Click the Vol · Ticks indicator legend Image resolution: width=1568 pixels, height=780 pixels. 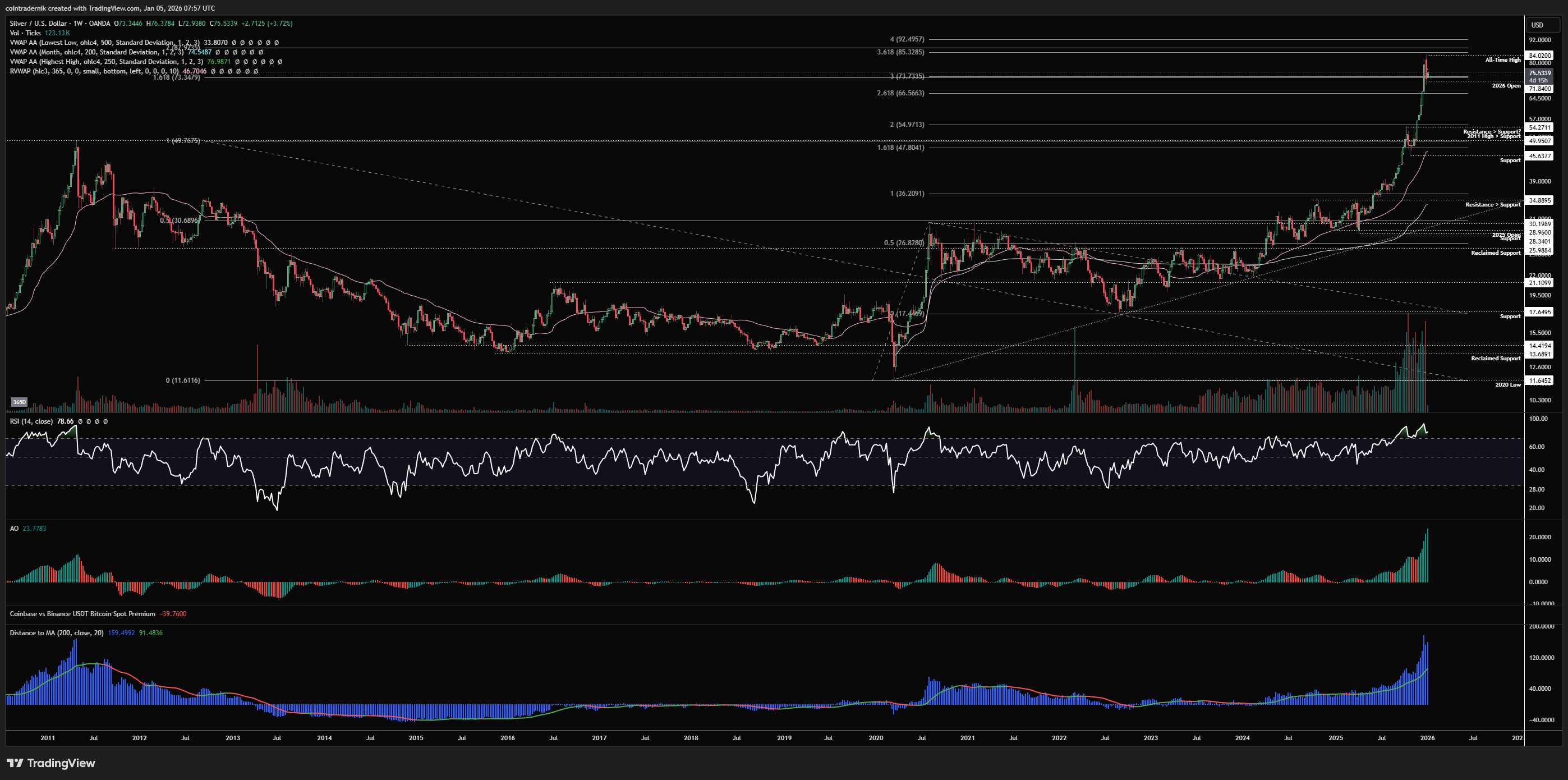point(25,33)
